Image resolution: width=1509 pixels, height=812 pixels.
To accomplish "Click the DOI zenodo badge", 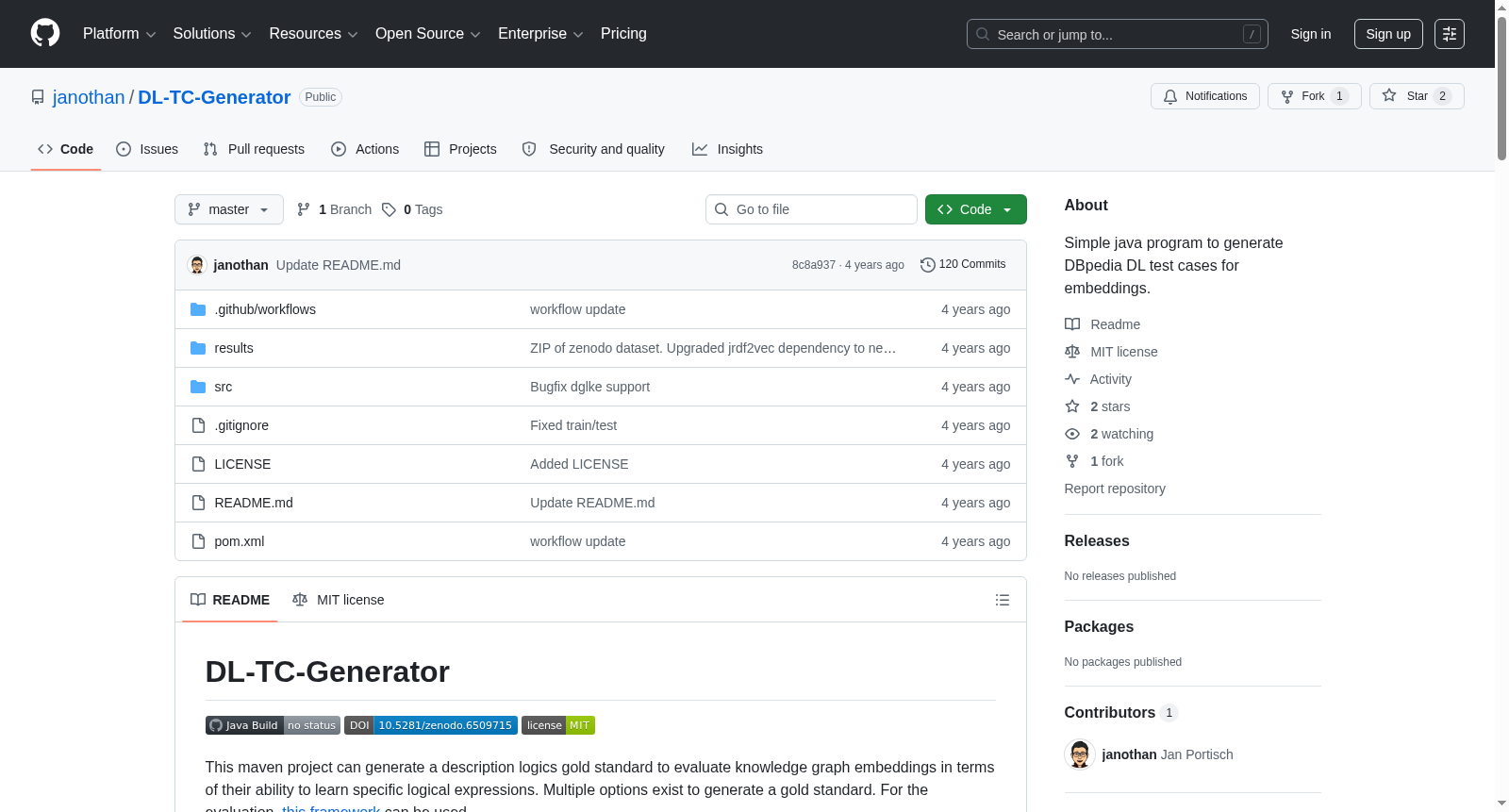I will [431, 725].
